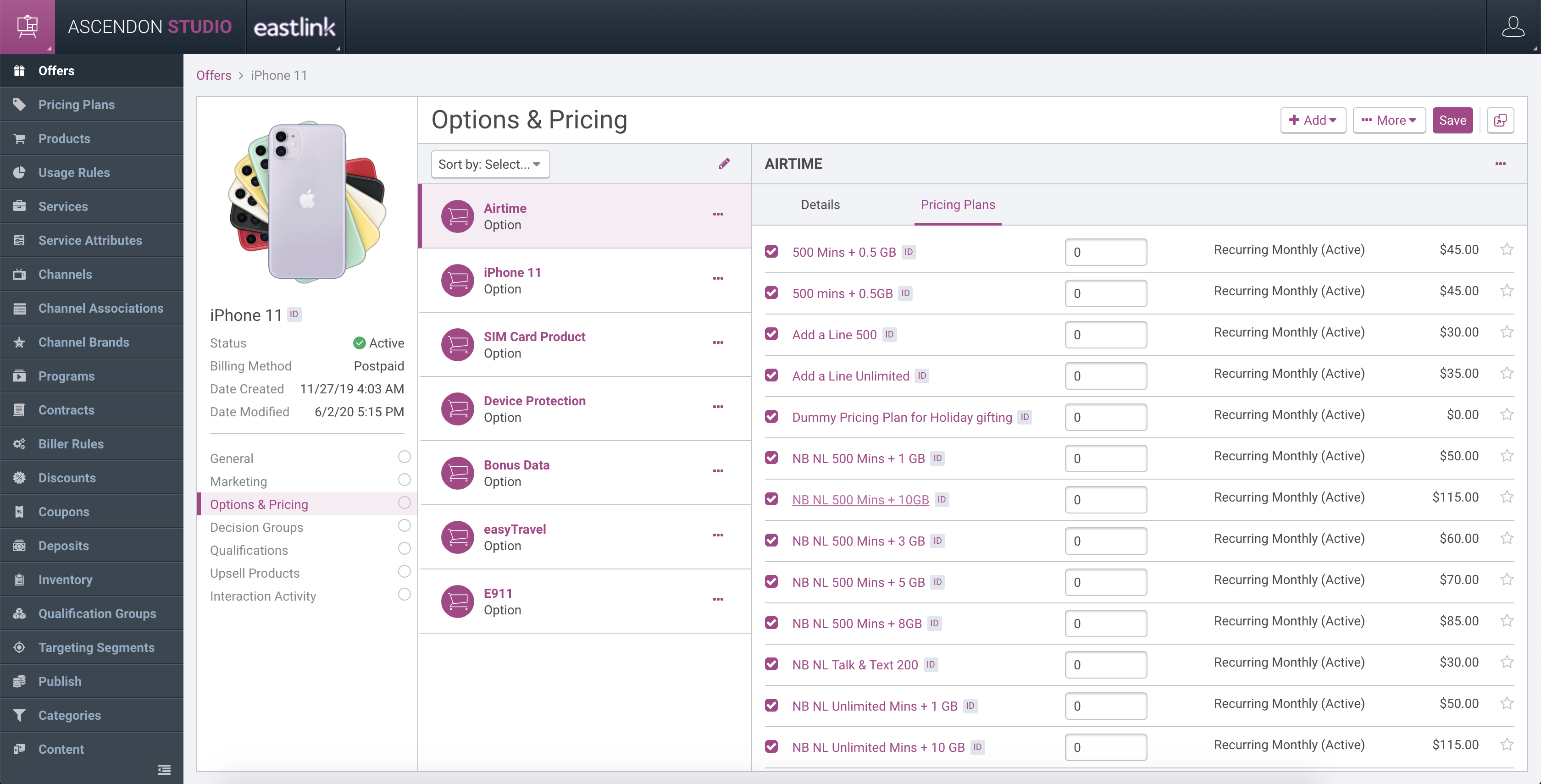This screenshot has height=784, width=1541.
Task: Click the ID badge next to iPhone 11 title
Action: [294, 315]
